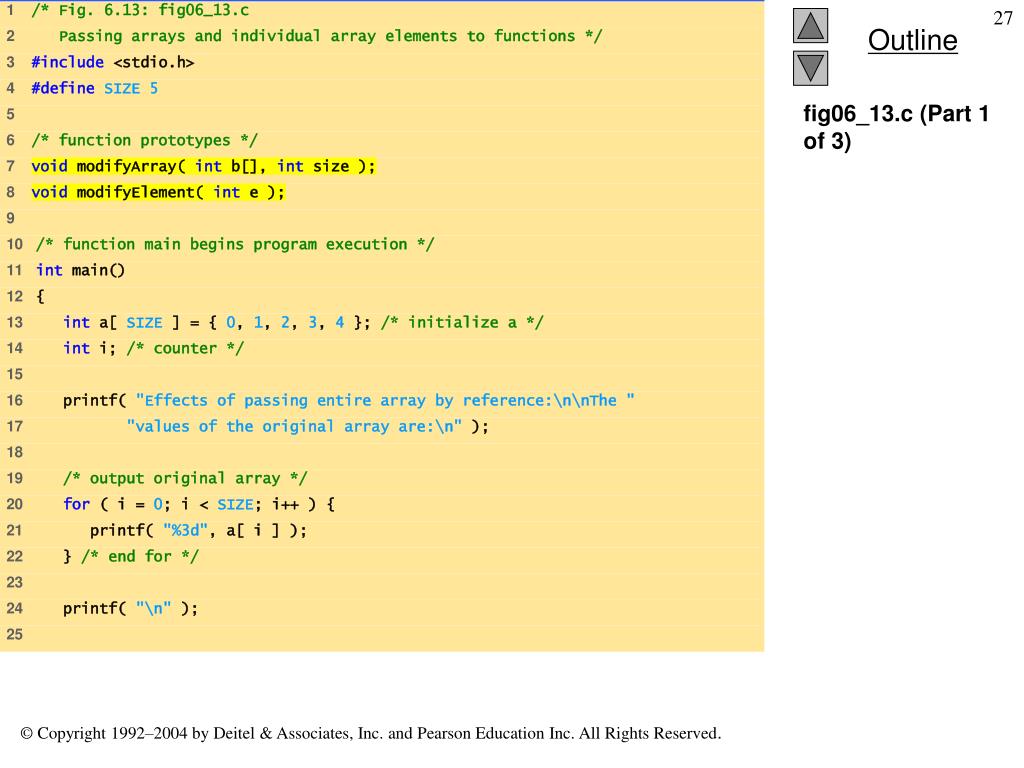Click the #define SIZE 5 line
Image resolution: width=1024 pixels, height=768 pixels.
[95, 88]
